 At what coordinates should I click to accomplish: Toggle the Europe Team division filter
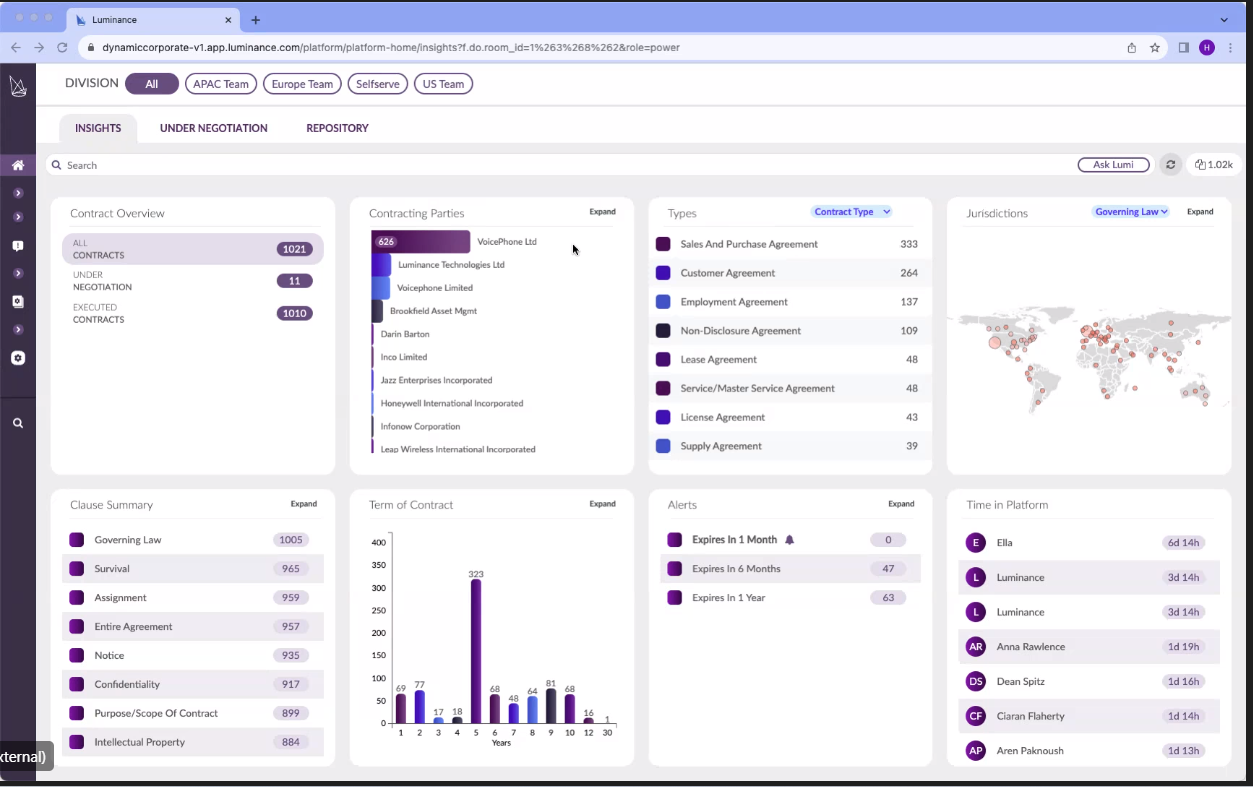302,84
